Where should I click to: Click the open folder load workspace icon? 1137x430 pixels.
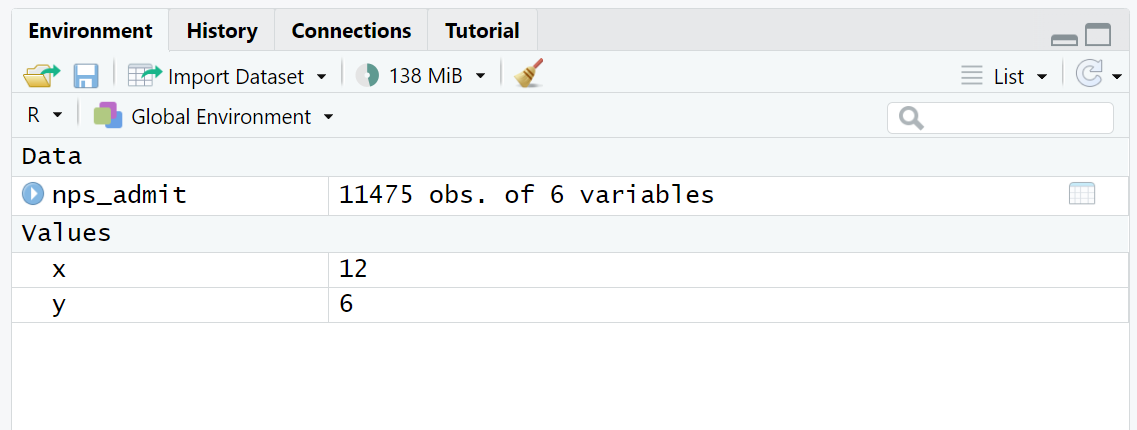click(x=41, y=75)
